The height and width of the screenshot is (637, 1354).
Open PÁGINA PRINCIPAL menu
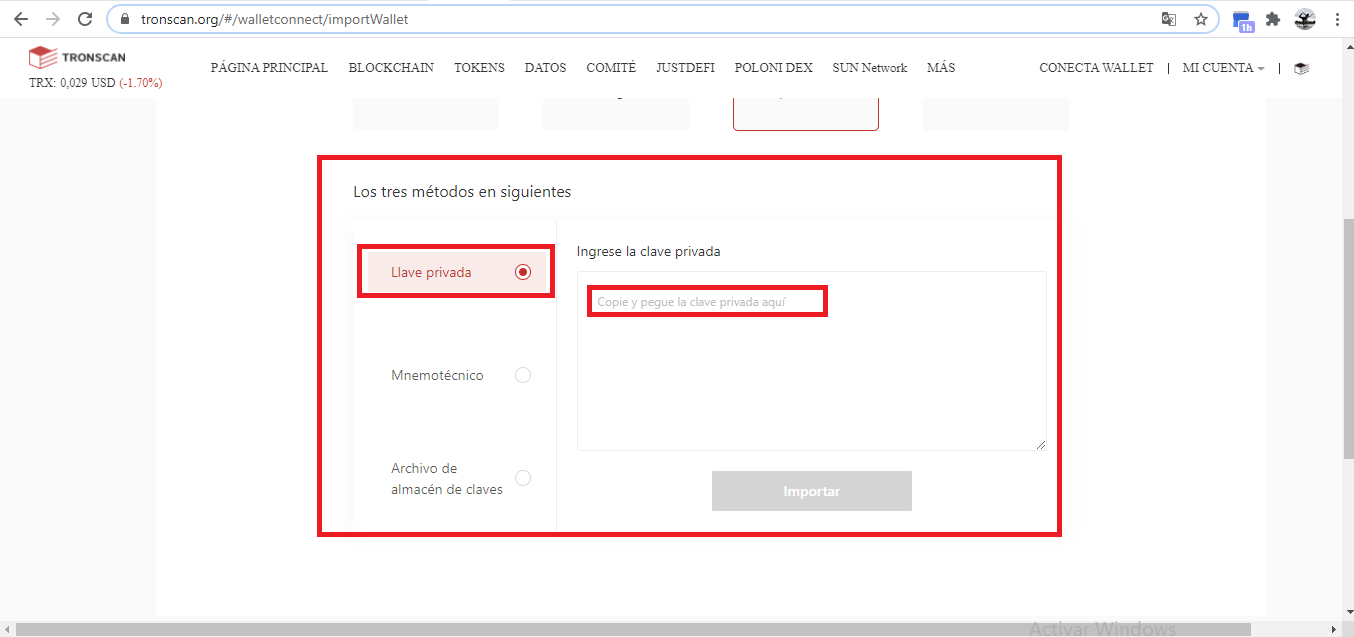point(269,68)
